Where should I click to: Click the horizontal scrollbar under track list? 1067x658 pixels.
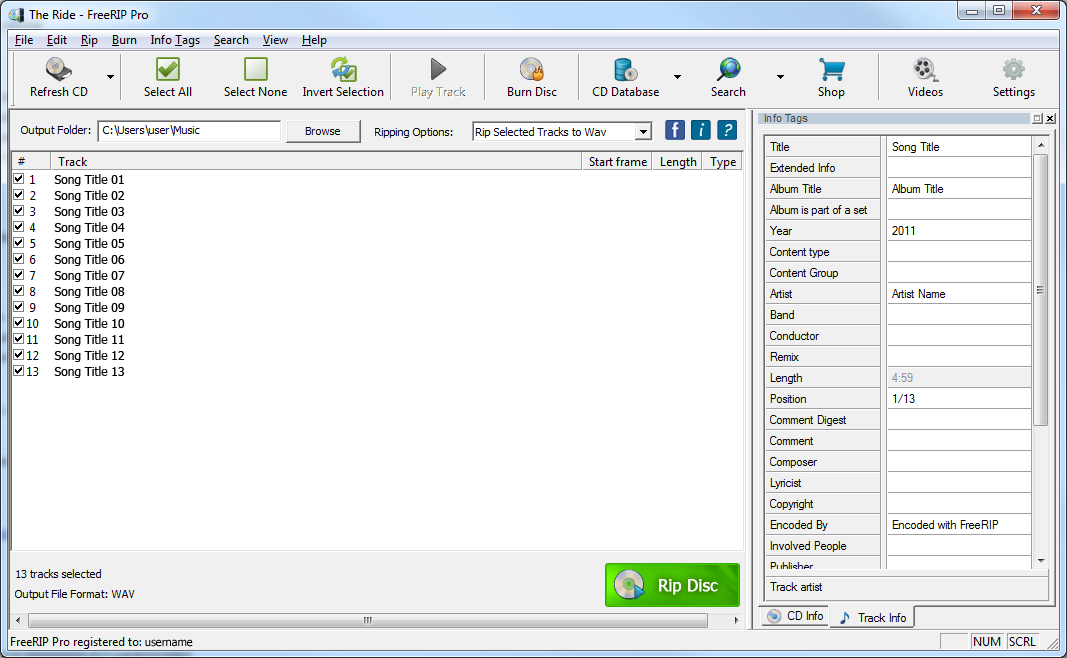367,620
